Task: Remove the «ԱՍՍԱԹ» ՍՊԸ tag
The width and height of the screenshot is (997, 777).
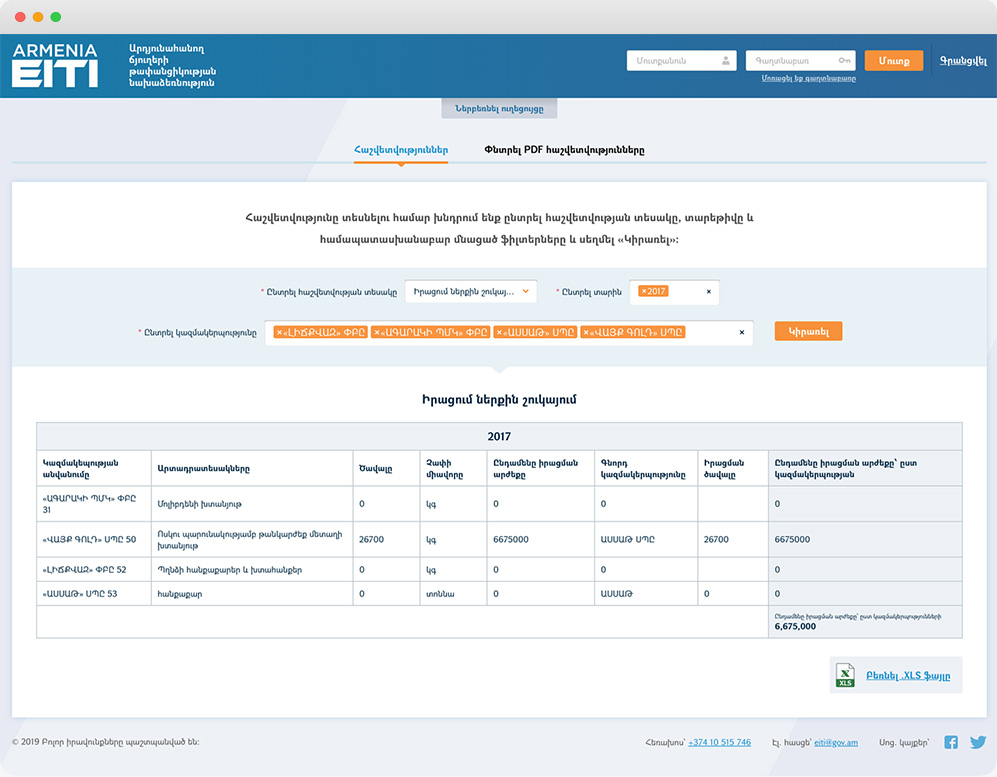Action: [x=499, y=332]
